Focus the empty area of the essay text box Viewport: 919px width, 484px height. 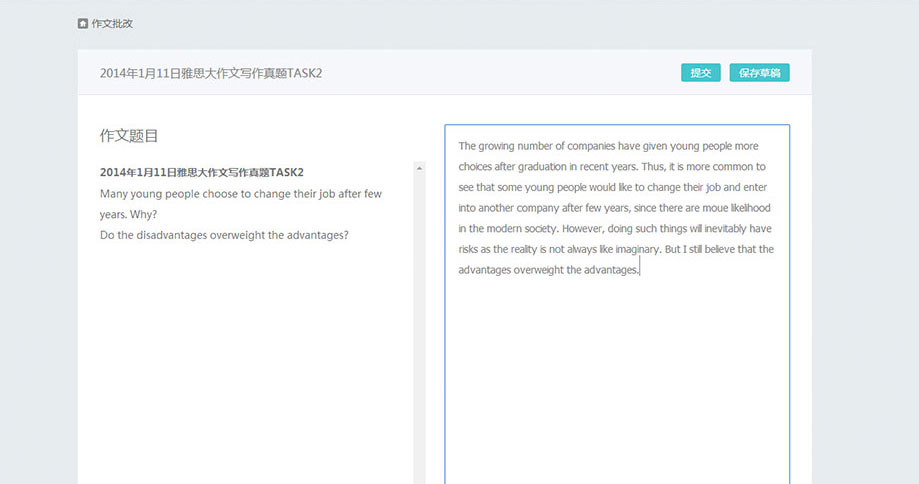(616, 380)
